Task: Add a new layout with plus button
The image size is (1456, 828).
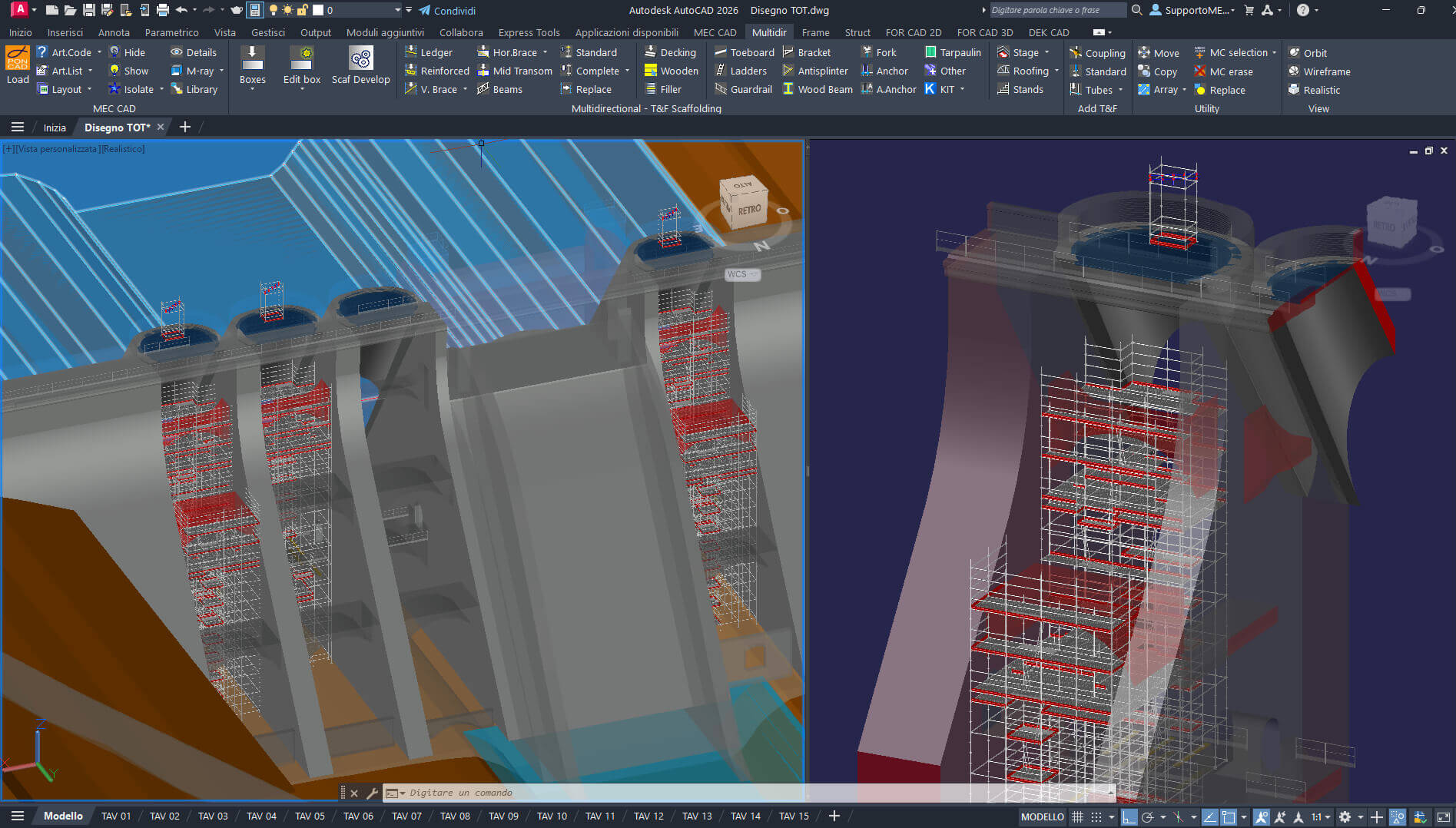Action: tap(834, 816)
